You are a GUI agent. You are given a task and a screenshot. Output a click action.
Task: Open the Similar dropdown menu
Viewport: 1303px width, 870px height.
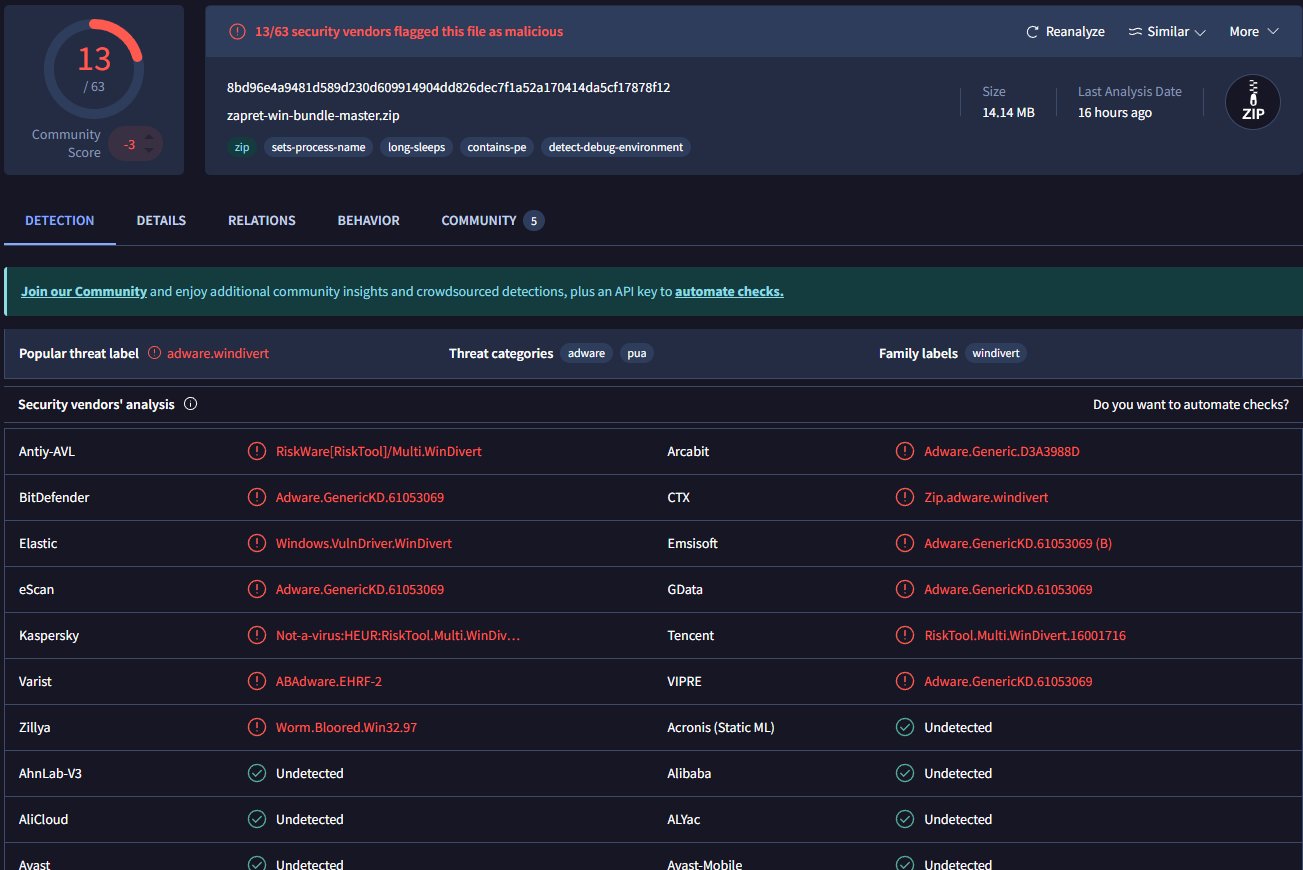(x=1167, y=32)
